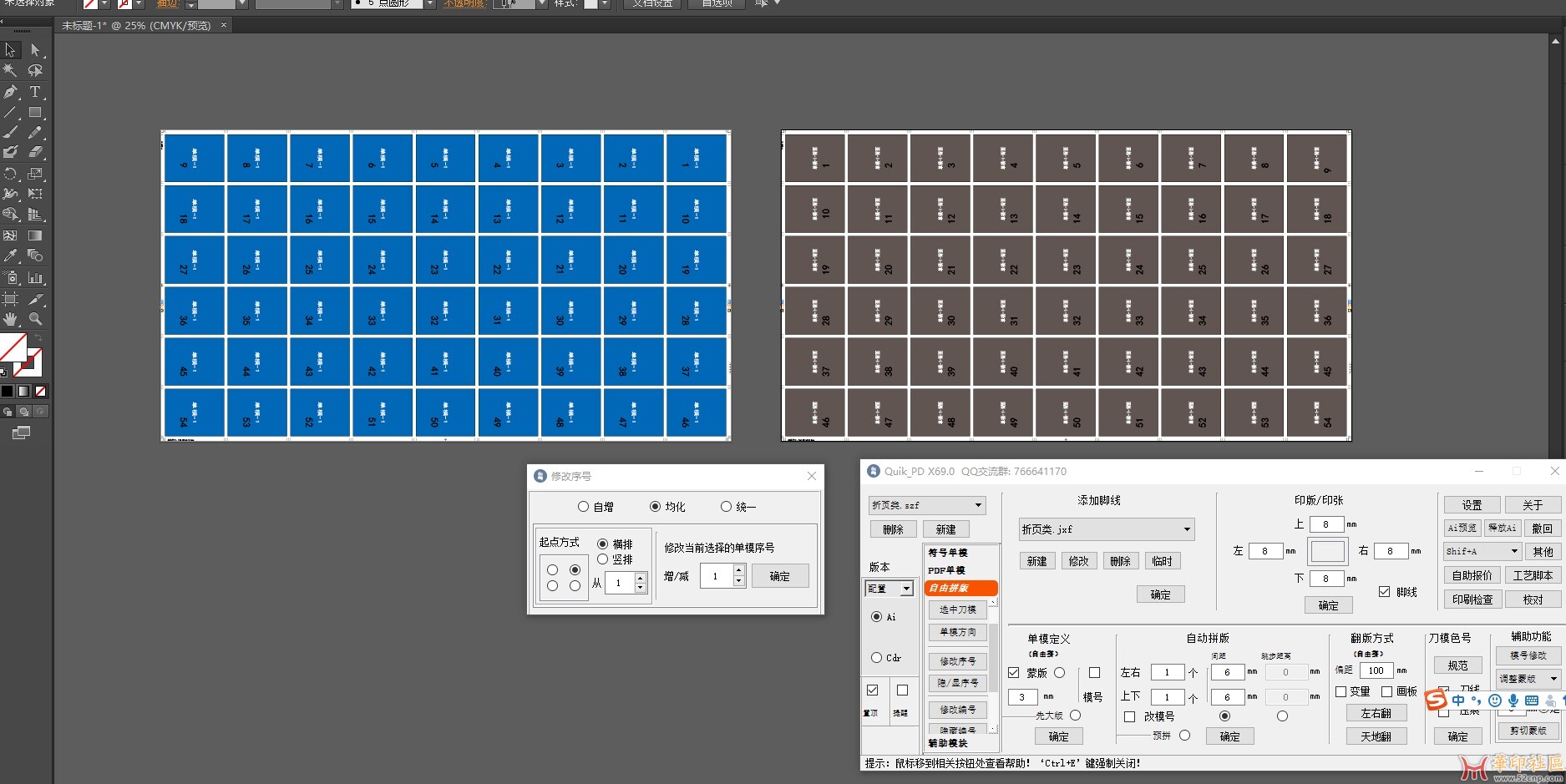Select the Perspective Grid tool
1566x784 pixels.
[35, 215]
